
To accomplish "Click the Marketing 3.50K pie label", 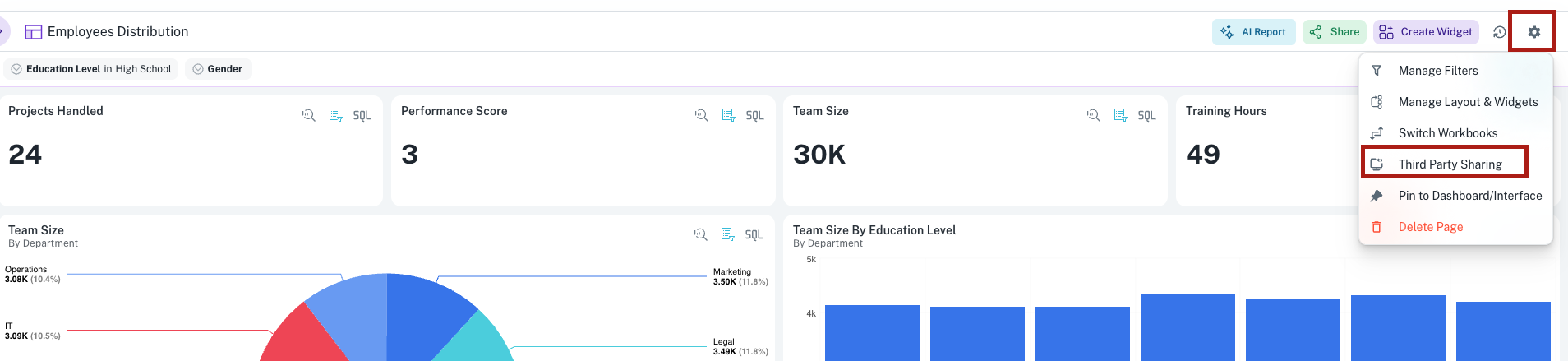I will 740,277.
